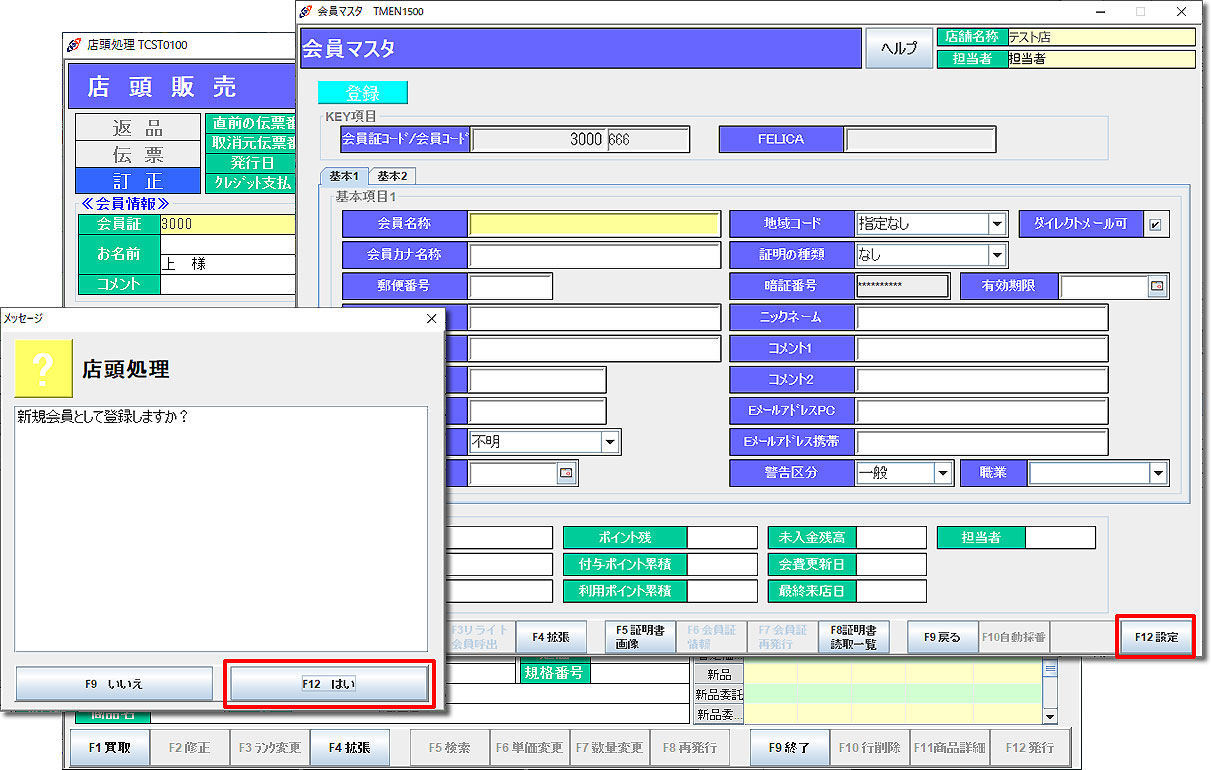This screenshot has height=770, width=1211.
Task: Click the product list scrollbar down arrow
Action: click(x=1049, y=716)
